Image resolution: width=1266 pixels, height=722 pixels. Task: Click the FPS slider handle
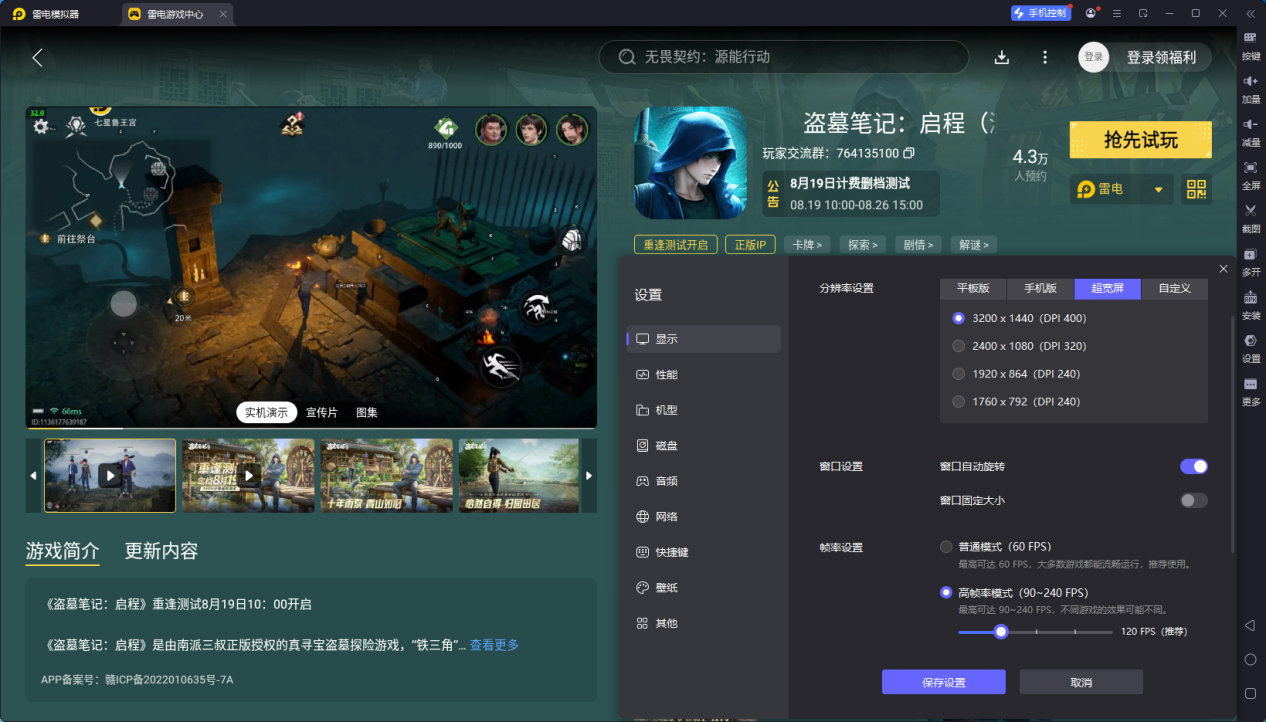click(1000, 632)
